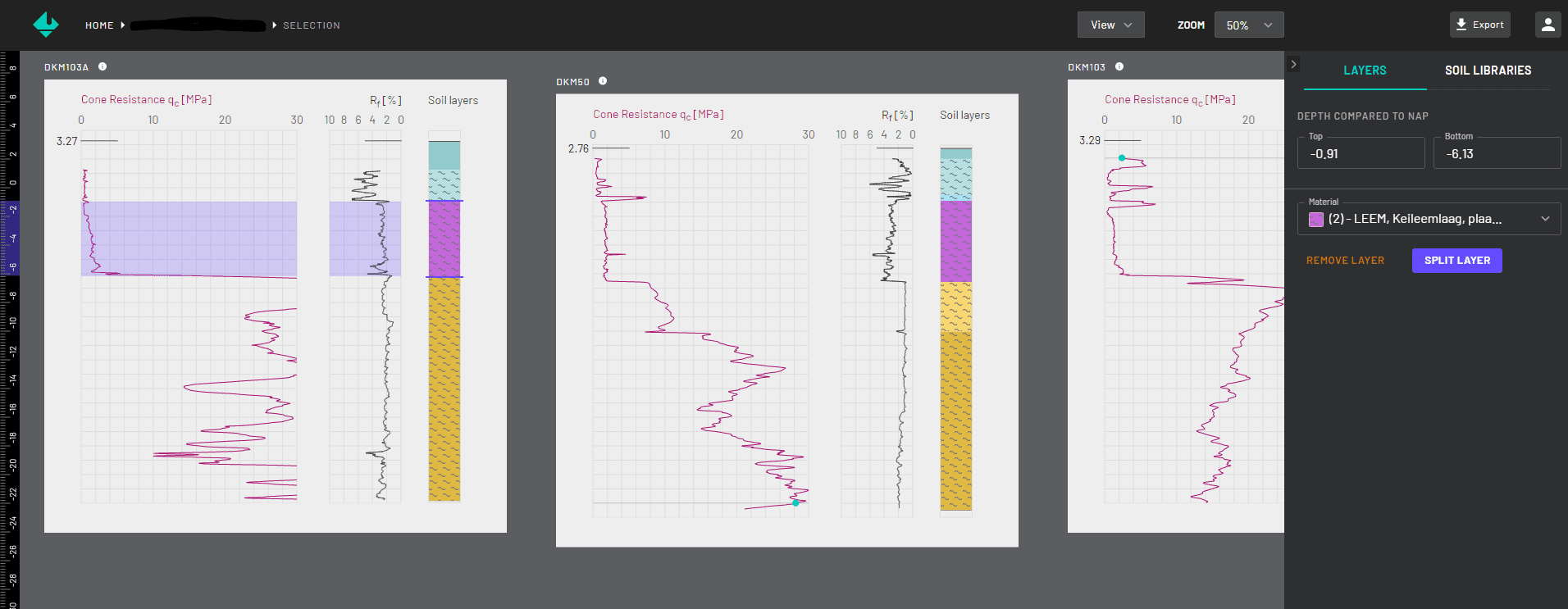Viewport: 1568px width, 609px height.
Task: Click the Top depth input field
Action: coord(1361,154)
